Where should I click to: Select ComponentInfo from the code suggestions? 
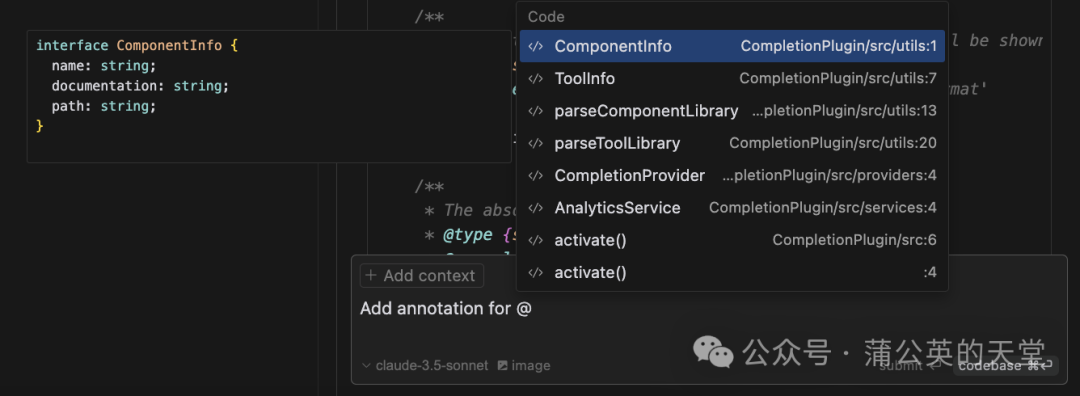pyautogui.click(x=732, y=46)
